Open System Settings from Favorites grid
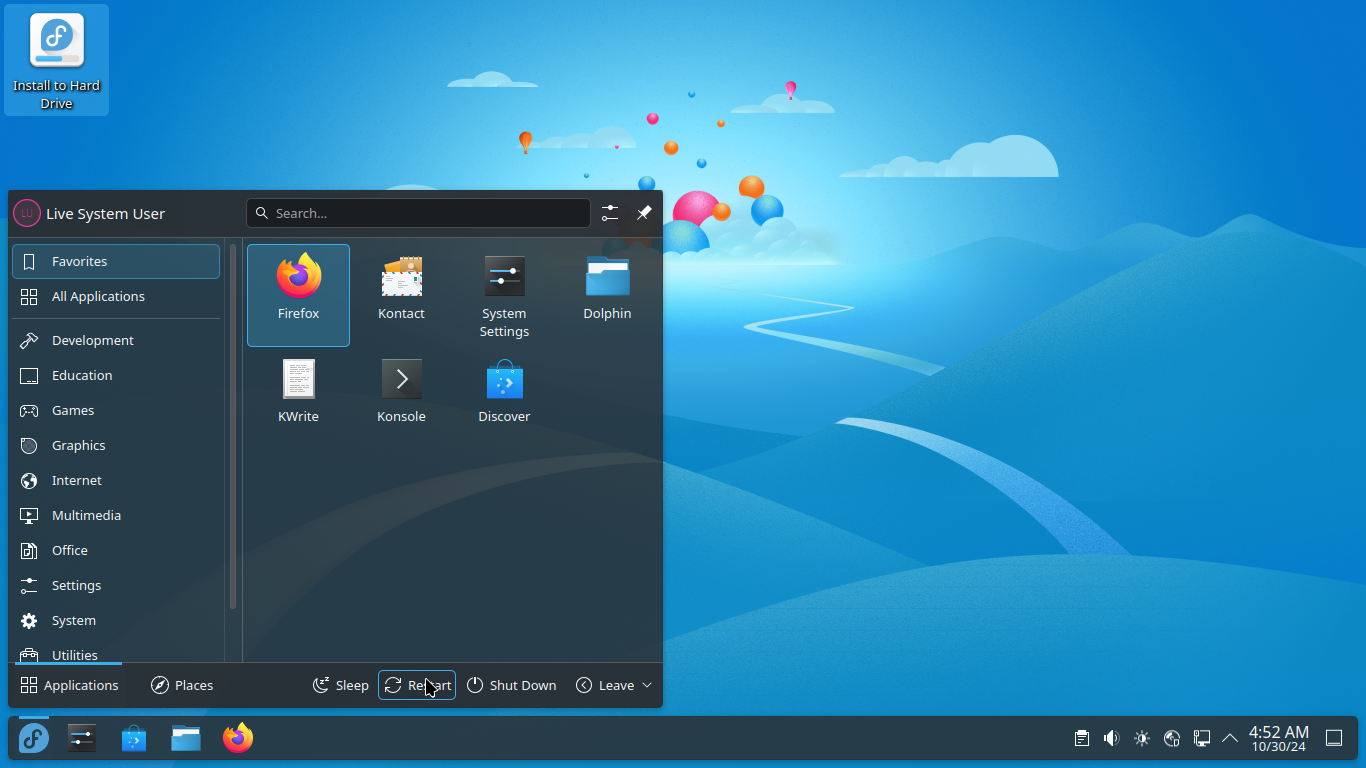 tap(504, 295)
